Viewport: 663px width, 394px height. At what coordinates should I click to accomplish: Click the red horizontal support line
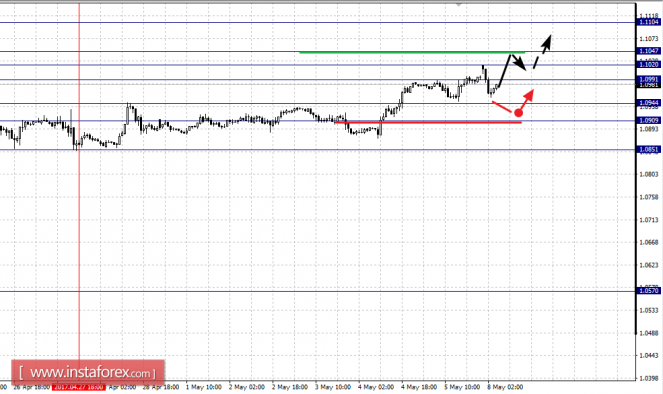(x=428, y=122)
